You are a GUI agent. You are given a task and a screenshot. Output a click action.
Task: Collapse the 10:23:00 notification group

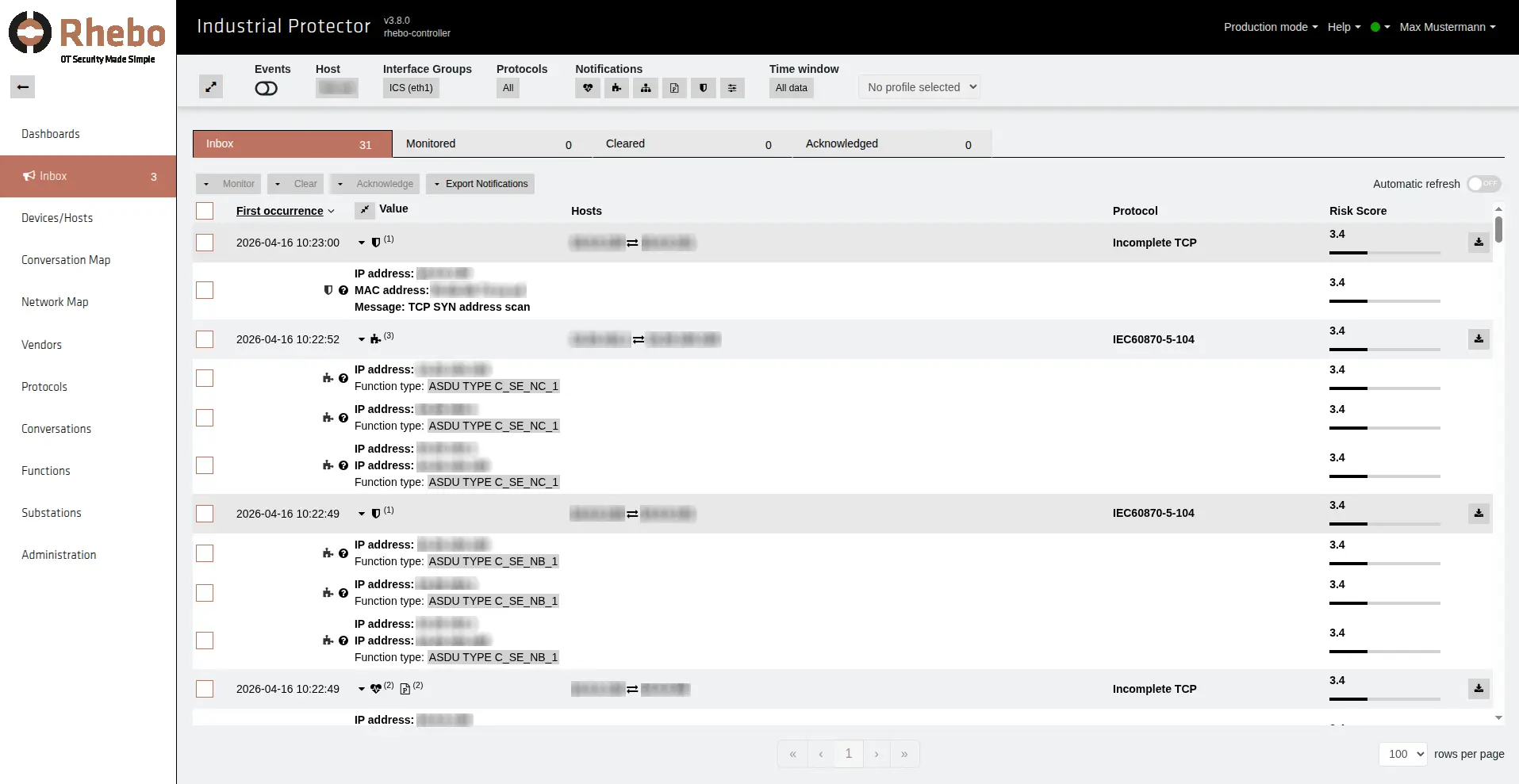(362, 243)
